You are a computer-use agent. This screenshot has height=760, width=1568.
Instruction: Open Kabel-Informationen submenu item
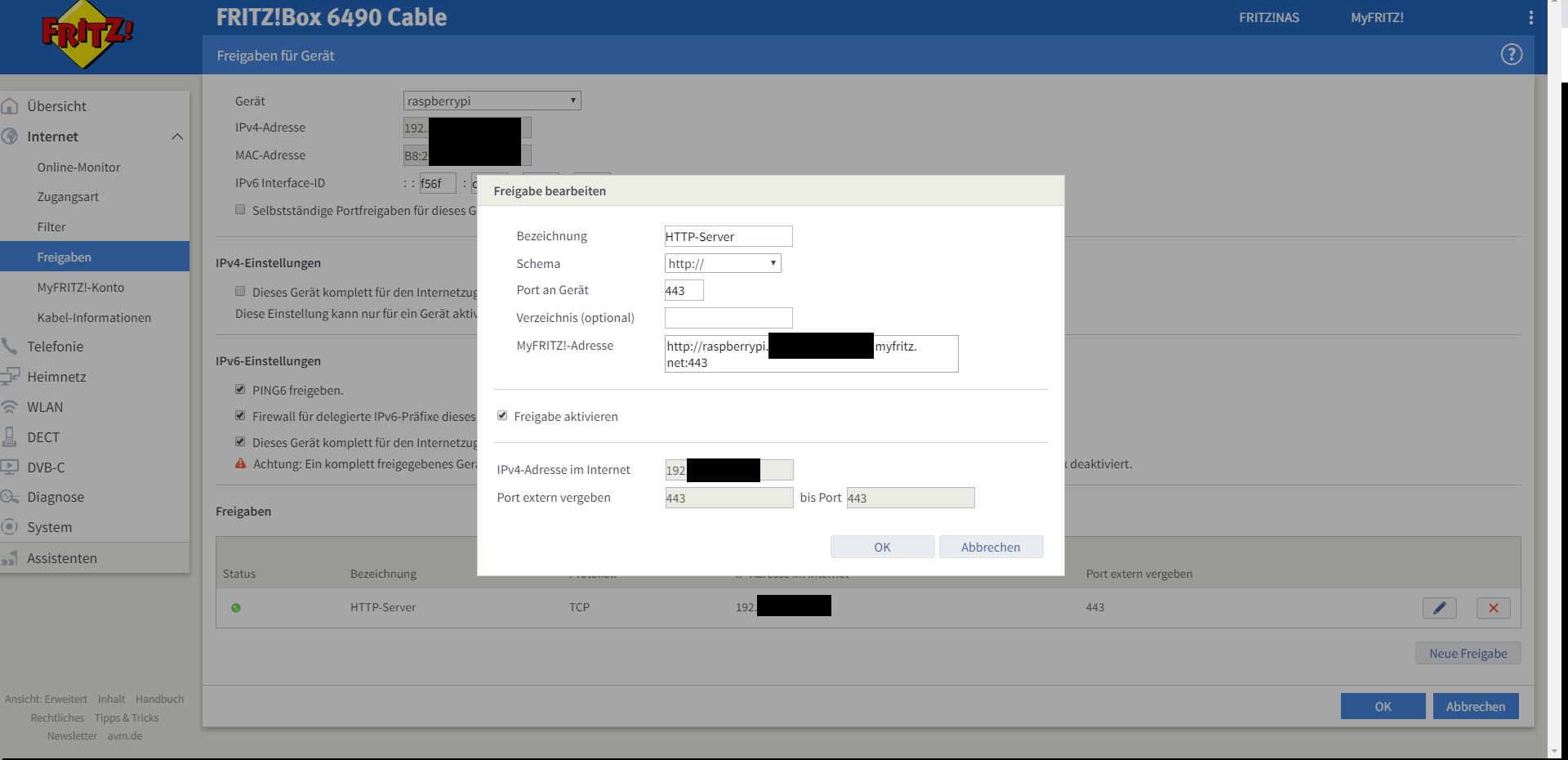[x=95, y=318]
